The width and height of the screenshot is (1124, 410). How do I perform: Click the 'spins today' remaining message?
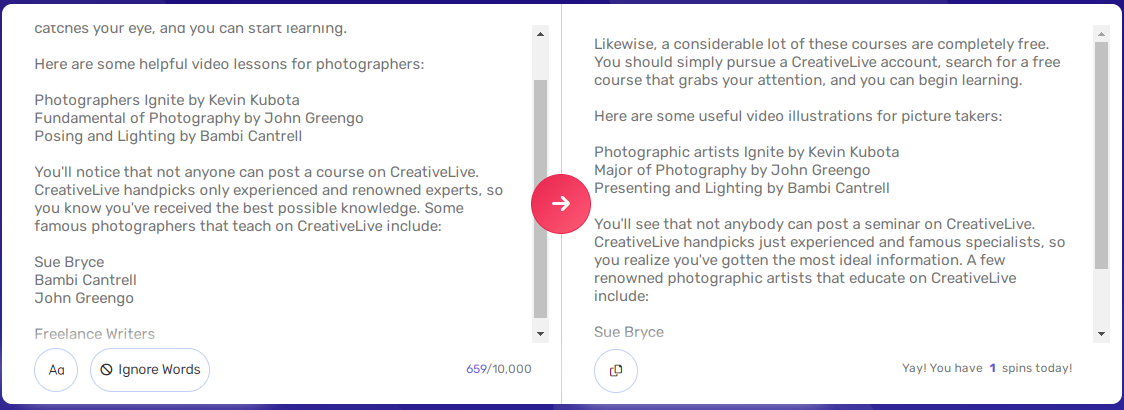[987, 368]
